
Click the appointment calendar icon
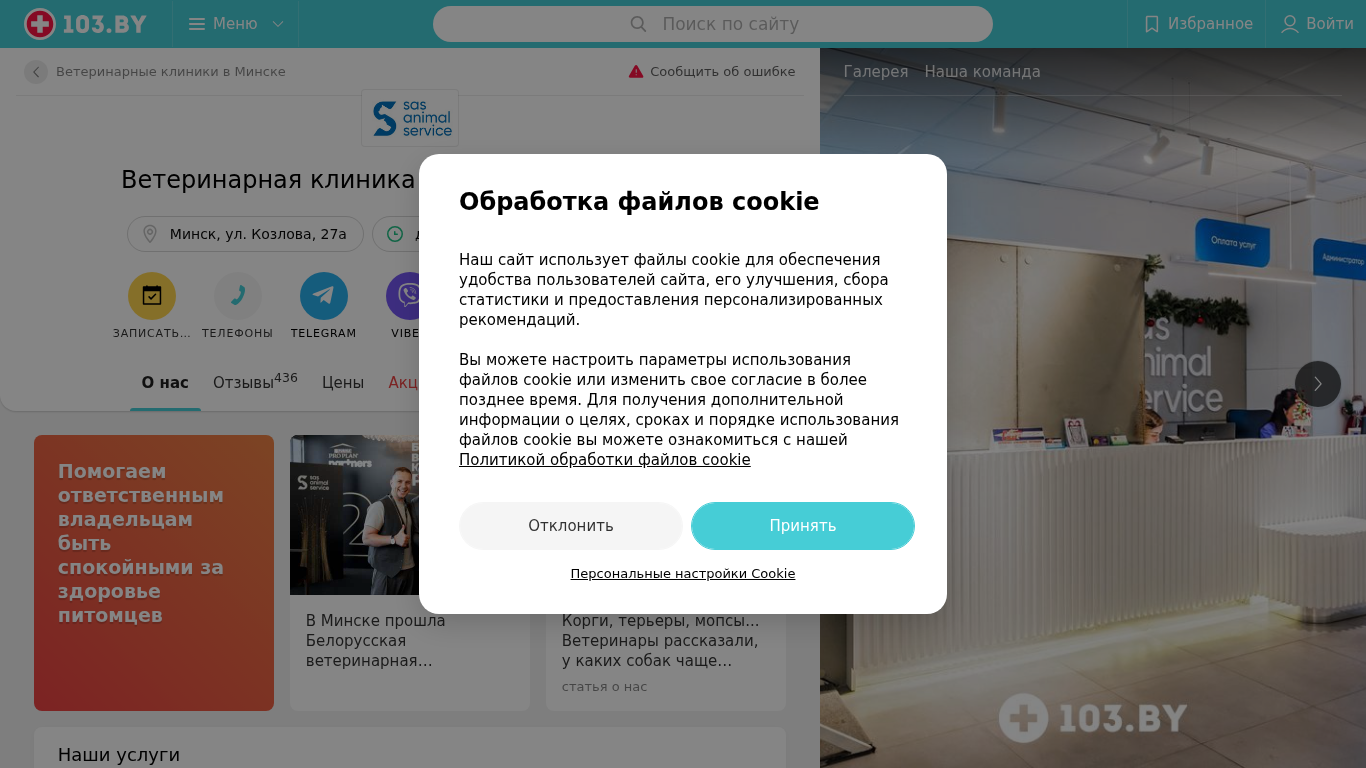pyautogui.click(x=152, y=296)
